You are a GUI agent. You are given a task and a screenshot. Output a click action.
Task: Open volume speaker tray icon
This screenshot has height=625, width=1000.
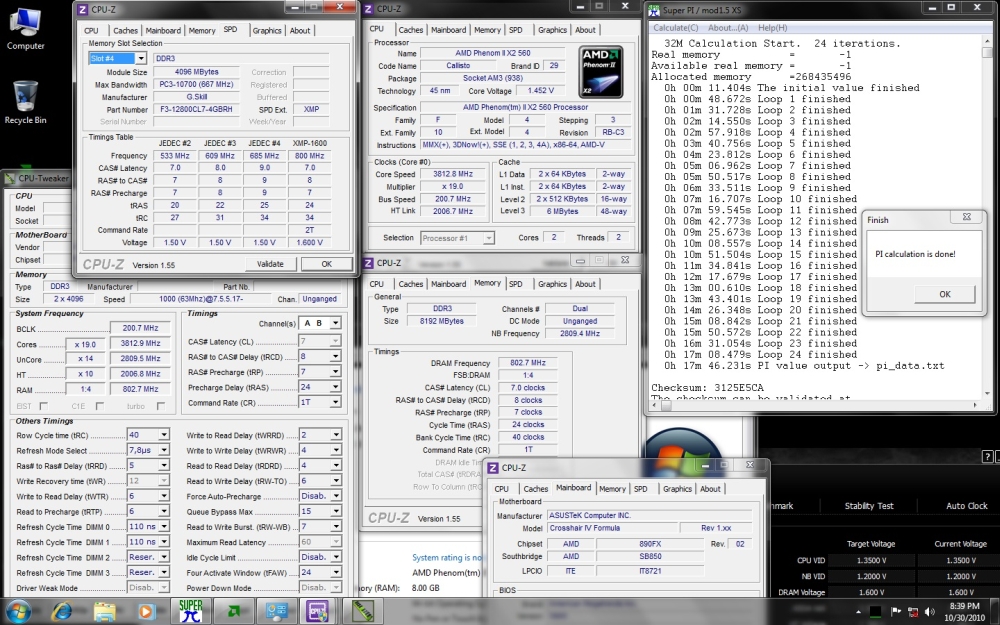tap(930, 612)
